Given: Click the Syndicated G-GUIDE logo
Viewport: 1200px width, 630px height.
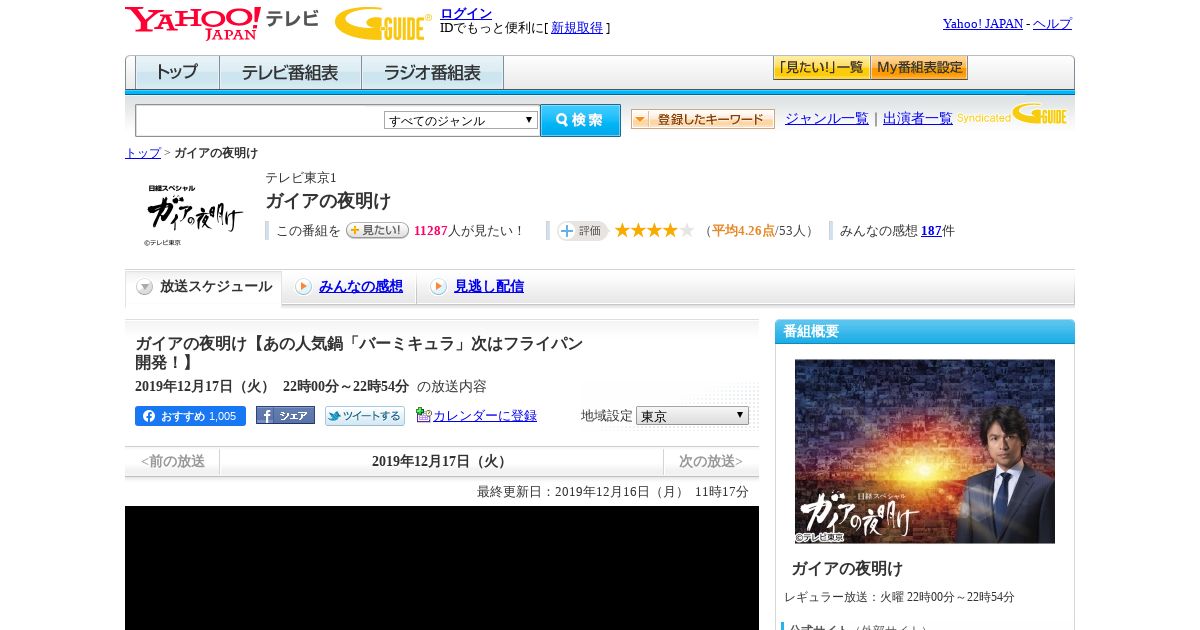Looking at the screenshot, I should pos(1012,114).
